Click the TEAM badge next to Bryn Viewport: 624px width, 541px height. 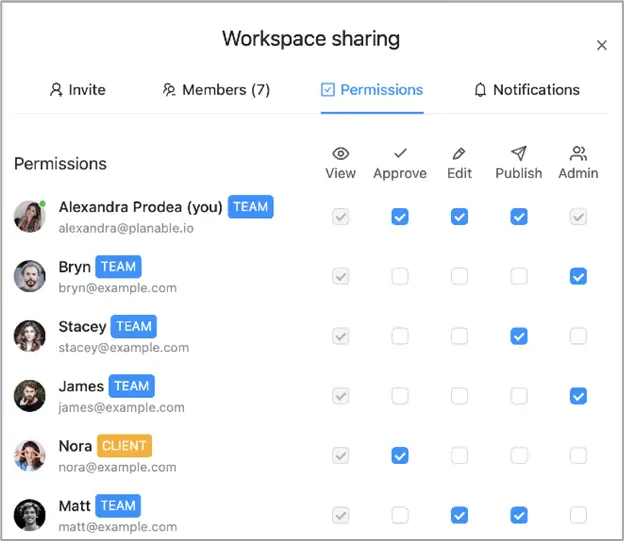click(x=118, y=266)
